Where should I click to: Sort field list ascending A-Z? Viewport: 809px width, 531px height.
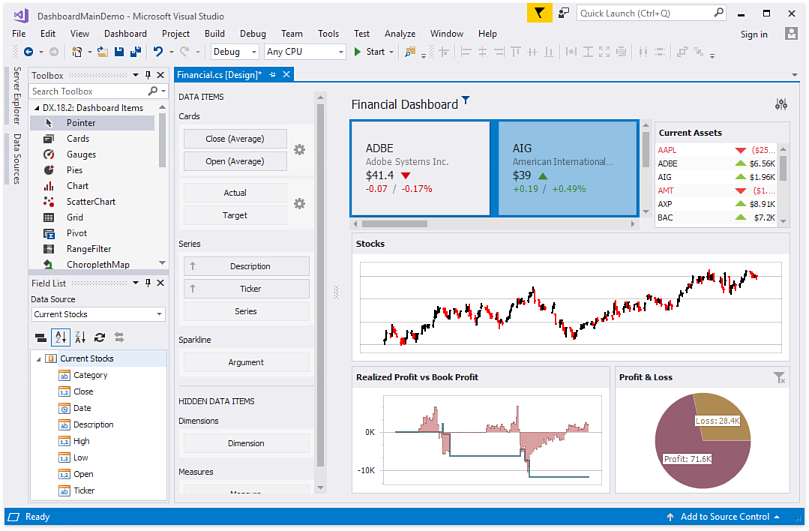click(x=60, y=337)
